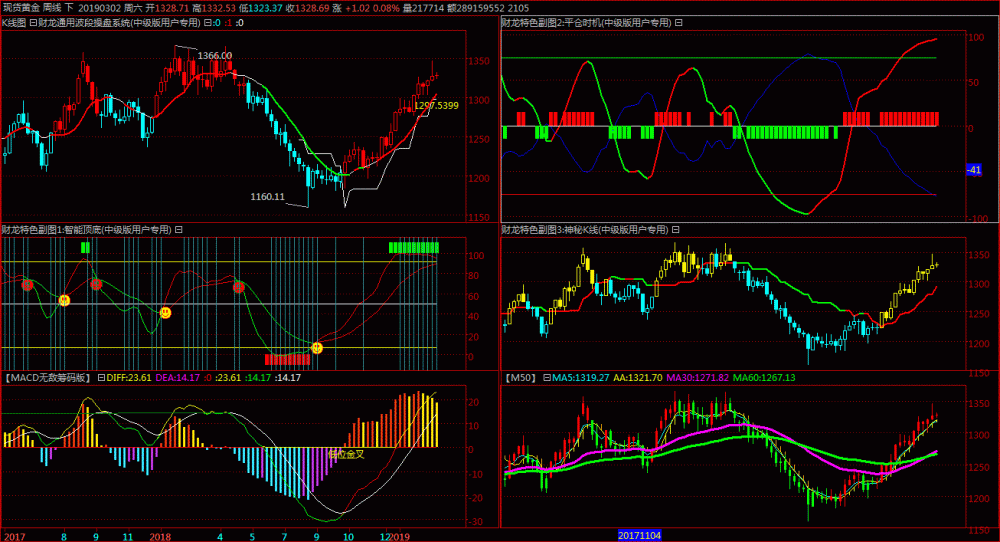Click the AA:1321.70 value
Image resolution: width=1000 pixels, height=542 pixels.
[638, 377]
